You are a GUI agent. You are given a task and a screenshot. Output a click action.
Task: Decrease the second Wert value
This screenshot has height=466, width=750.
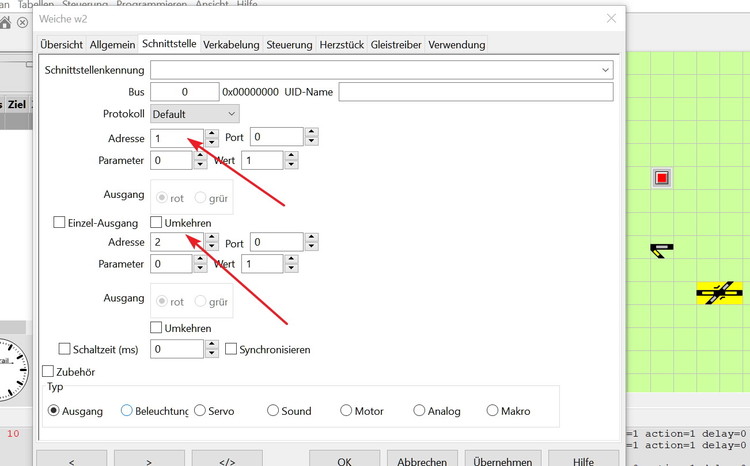click(291, 268)
